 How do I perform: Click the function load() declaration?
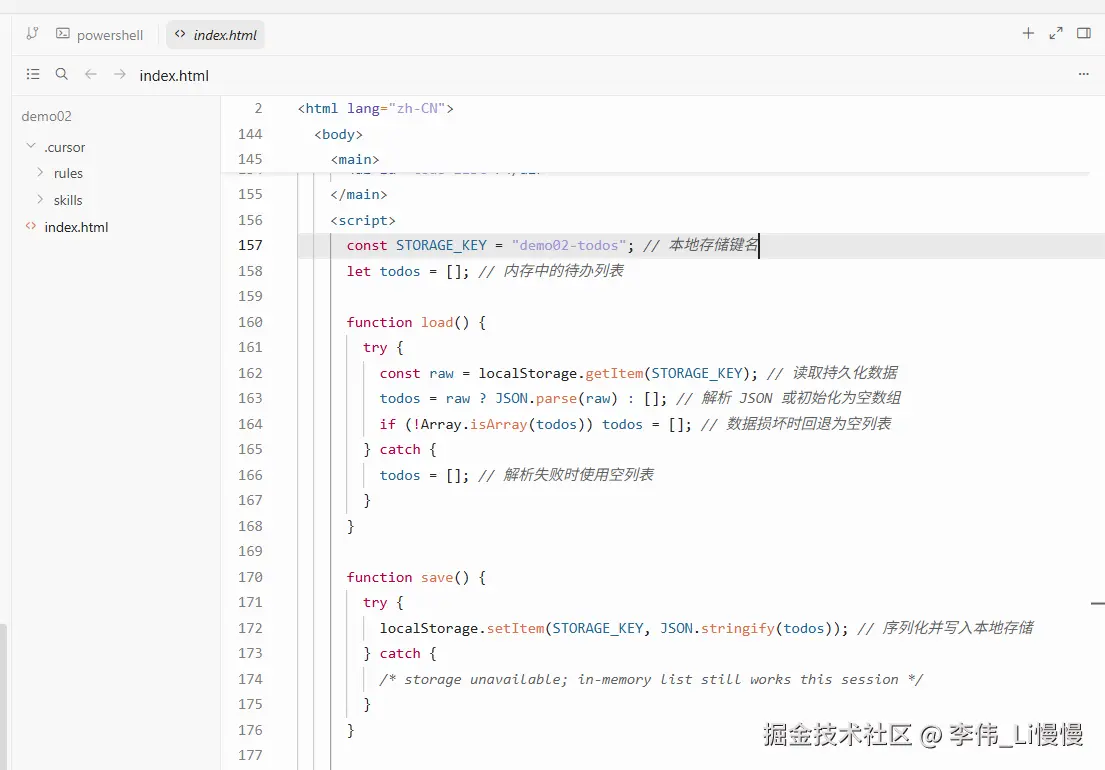pyautogui.click(x=416, y=322)
